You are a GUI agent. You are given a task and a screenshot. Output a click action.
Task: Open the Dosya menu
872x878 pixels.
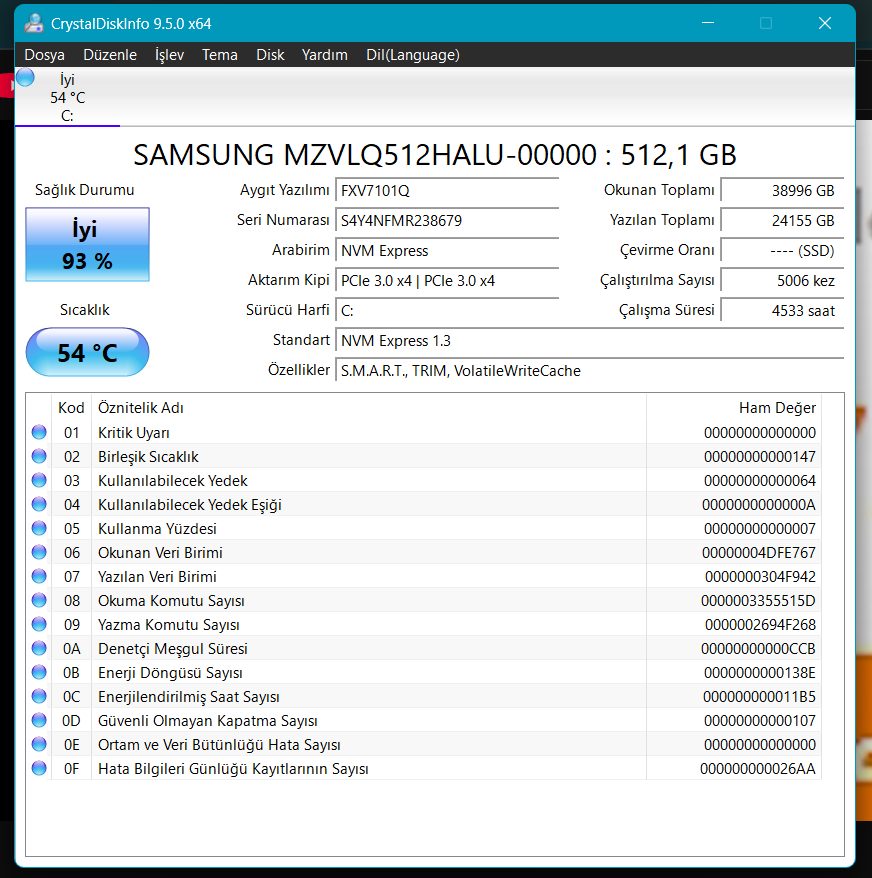[x=44, y=55]
